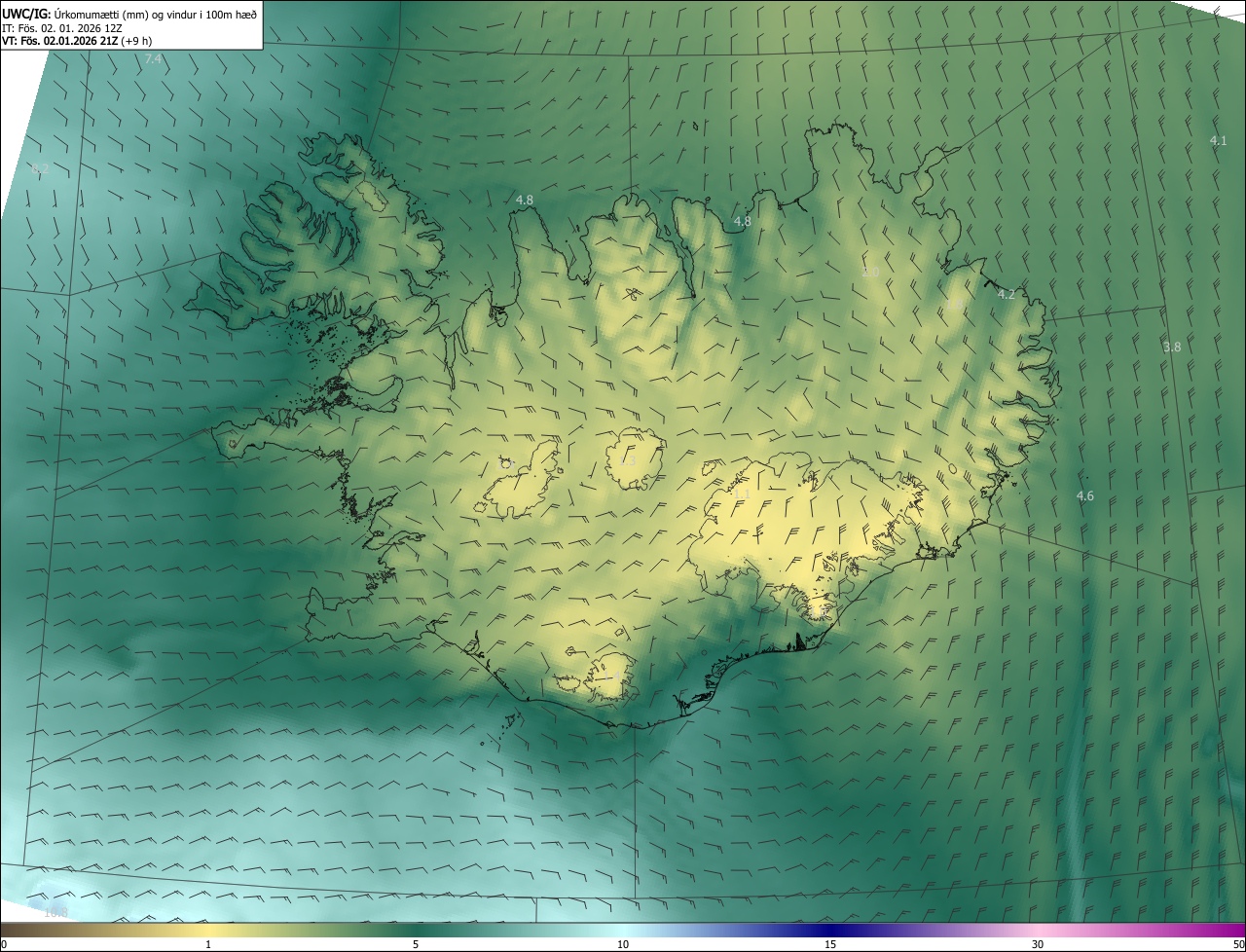
Task: Click the 1.4 value label on the ice cap
Action: tap(612, 675)
